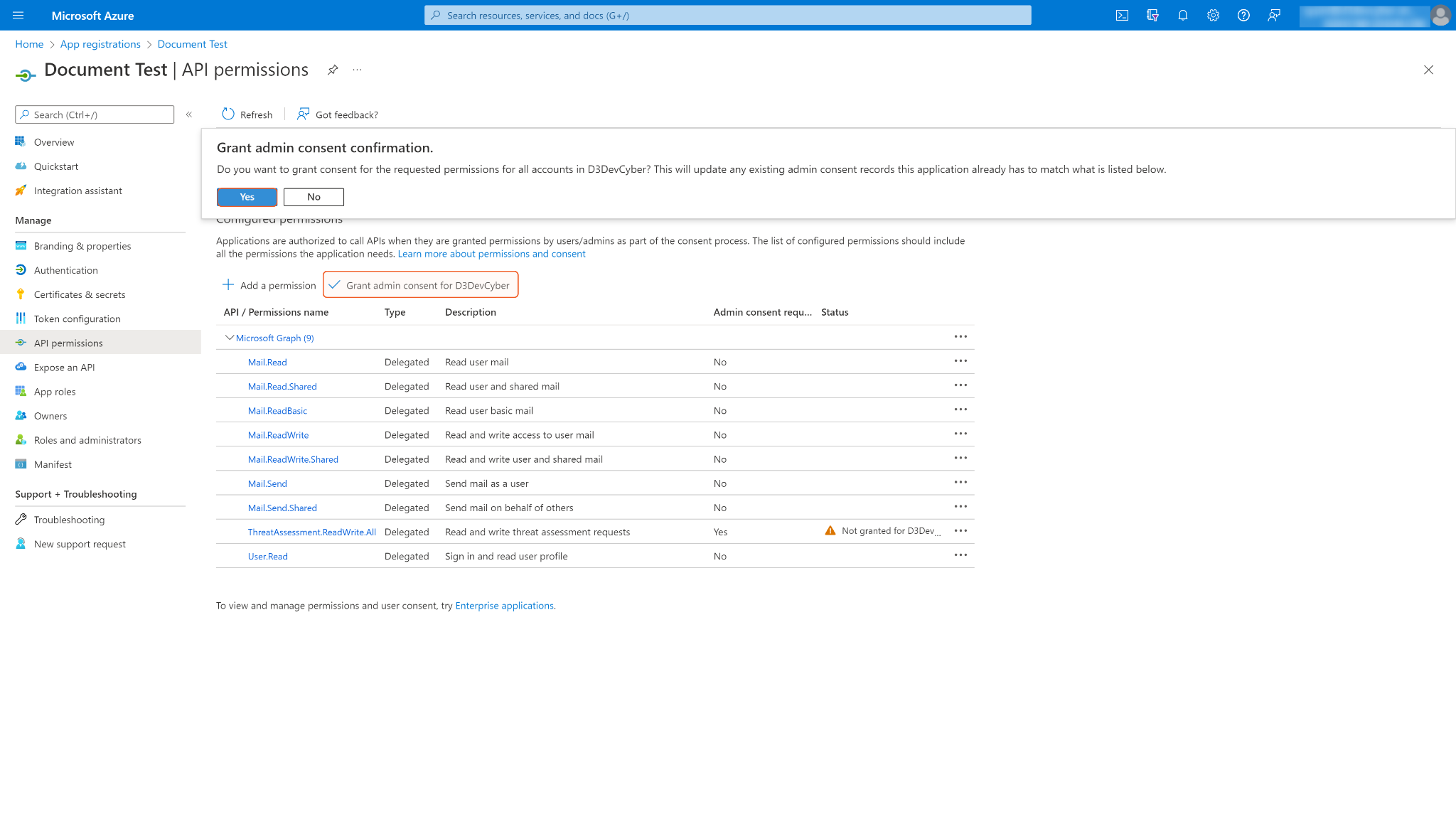Screen dimensions: 1456x819
Task: Collapse the Microsoft Graph permissions group
Action: coord(229,338)
